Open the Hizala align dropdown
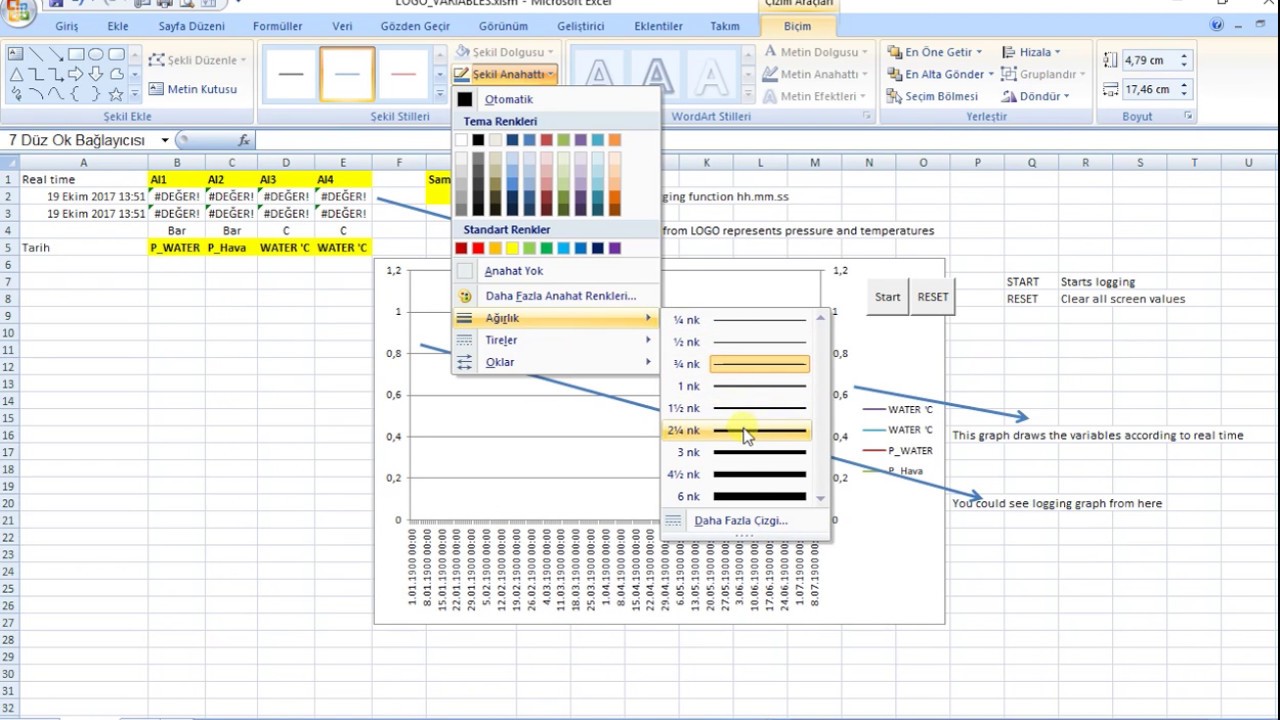The image size is (1280, 720). [x=1032, y=52]
